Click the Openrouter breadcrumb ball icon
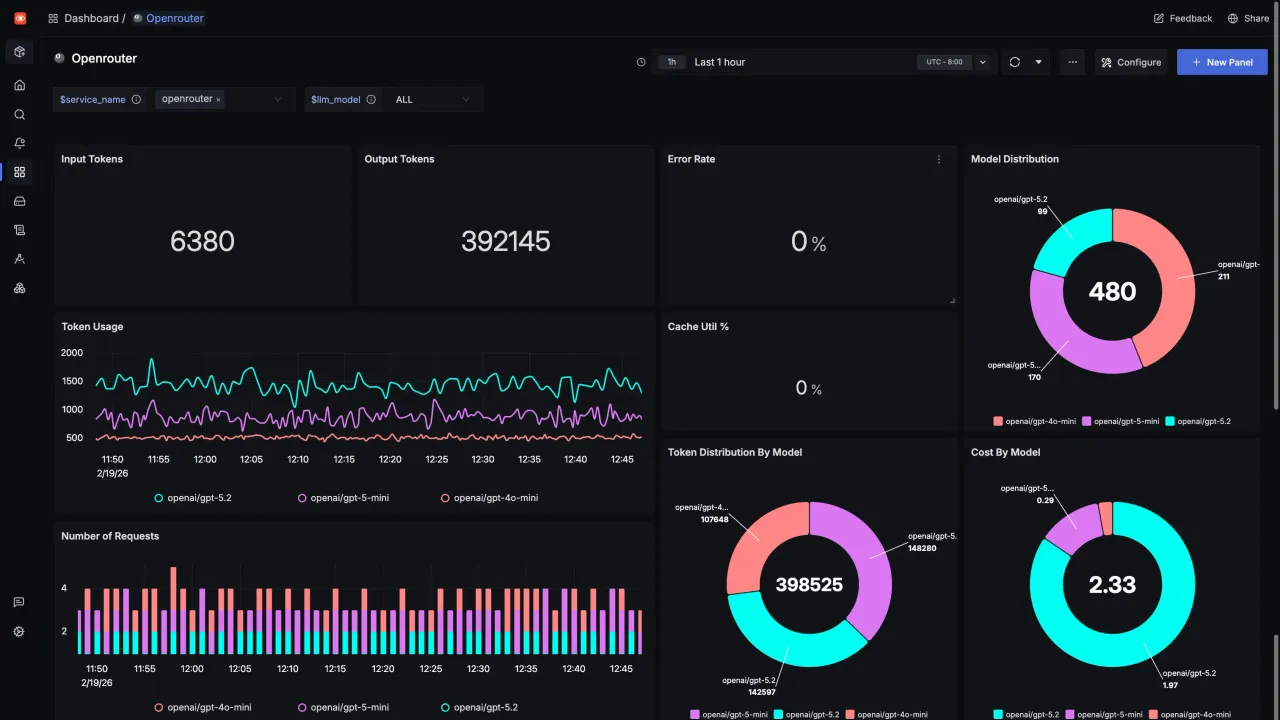This screenshot has height=720, width=1280. (138, 18)
